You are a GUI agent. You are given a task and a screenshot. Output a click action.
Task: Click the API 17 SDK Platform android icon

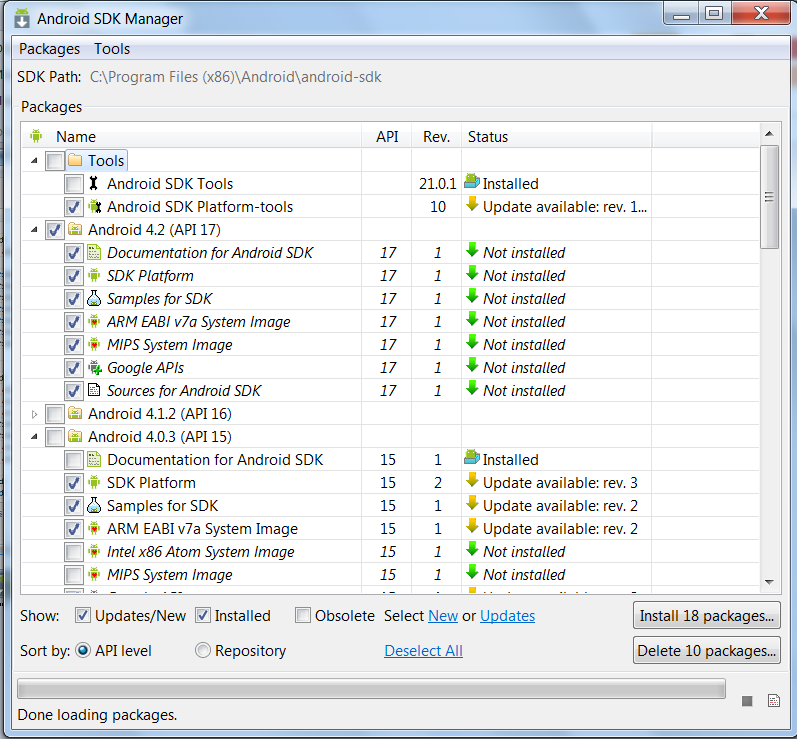pyautogui.click(x=94, y=275)
